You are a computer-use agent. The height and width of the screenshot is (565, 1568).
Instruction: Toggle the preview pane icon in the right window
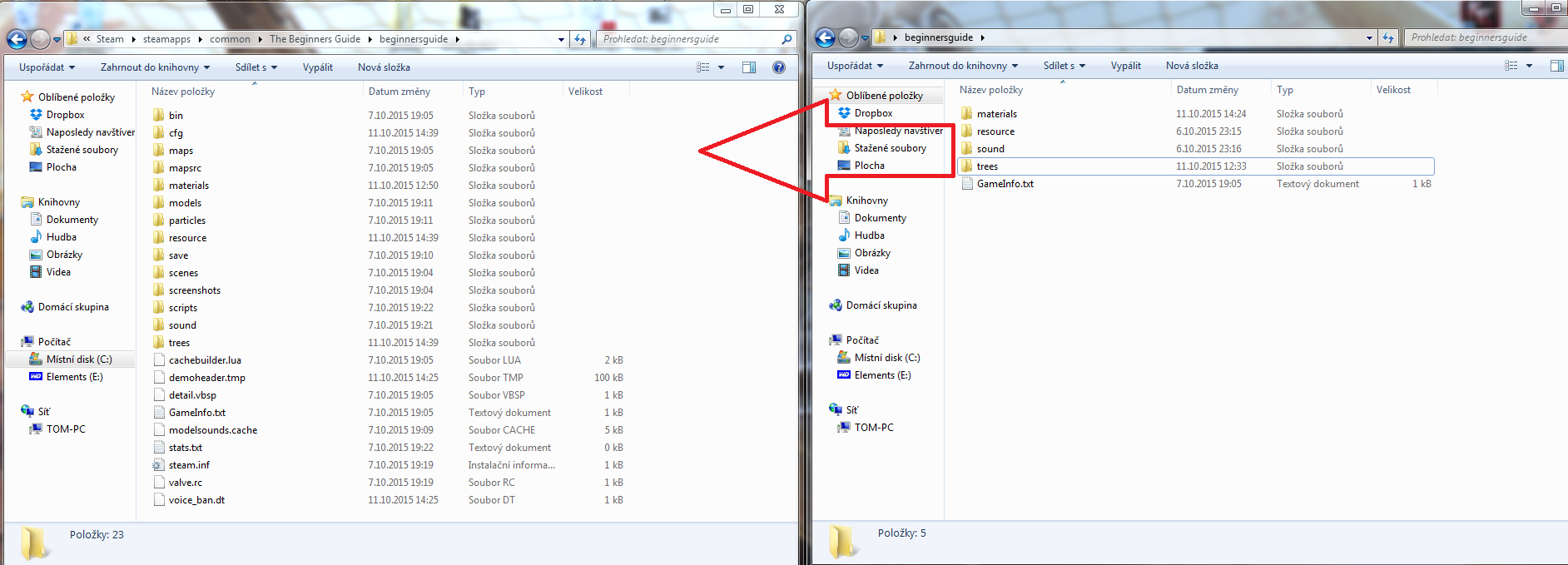pos(1557,66)
